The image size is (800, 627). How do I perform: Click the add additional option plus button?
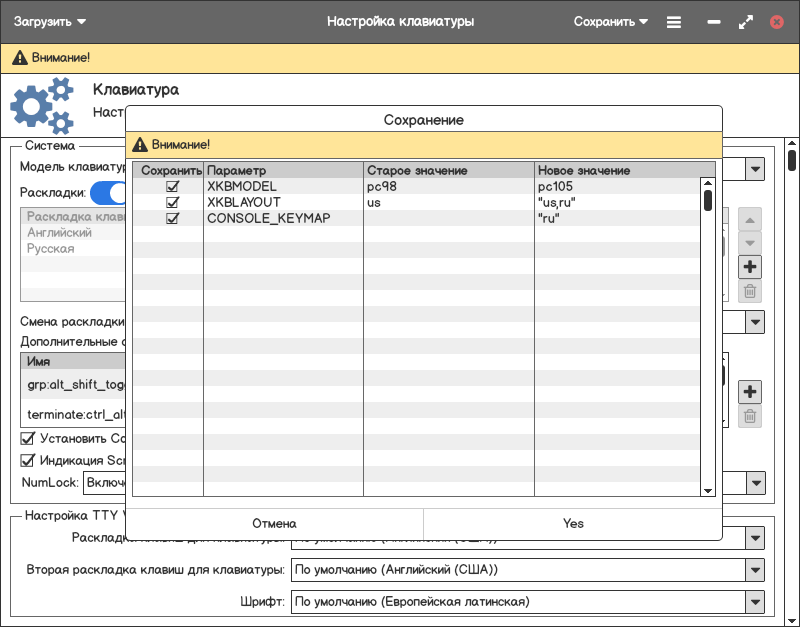(x=750, y=391)
